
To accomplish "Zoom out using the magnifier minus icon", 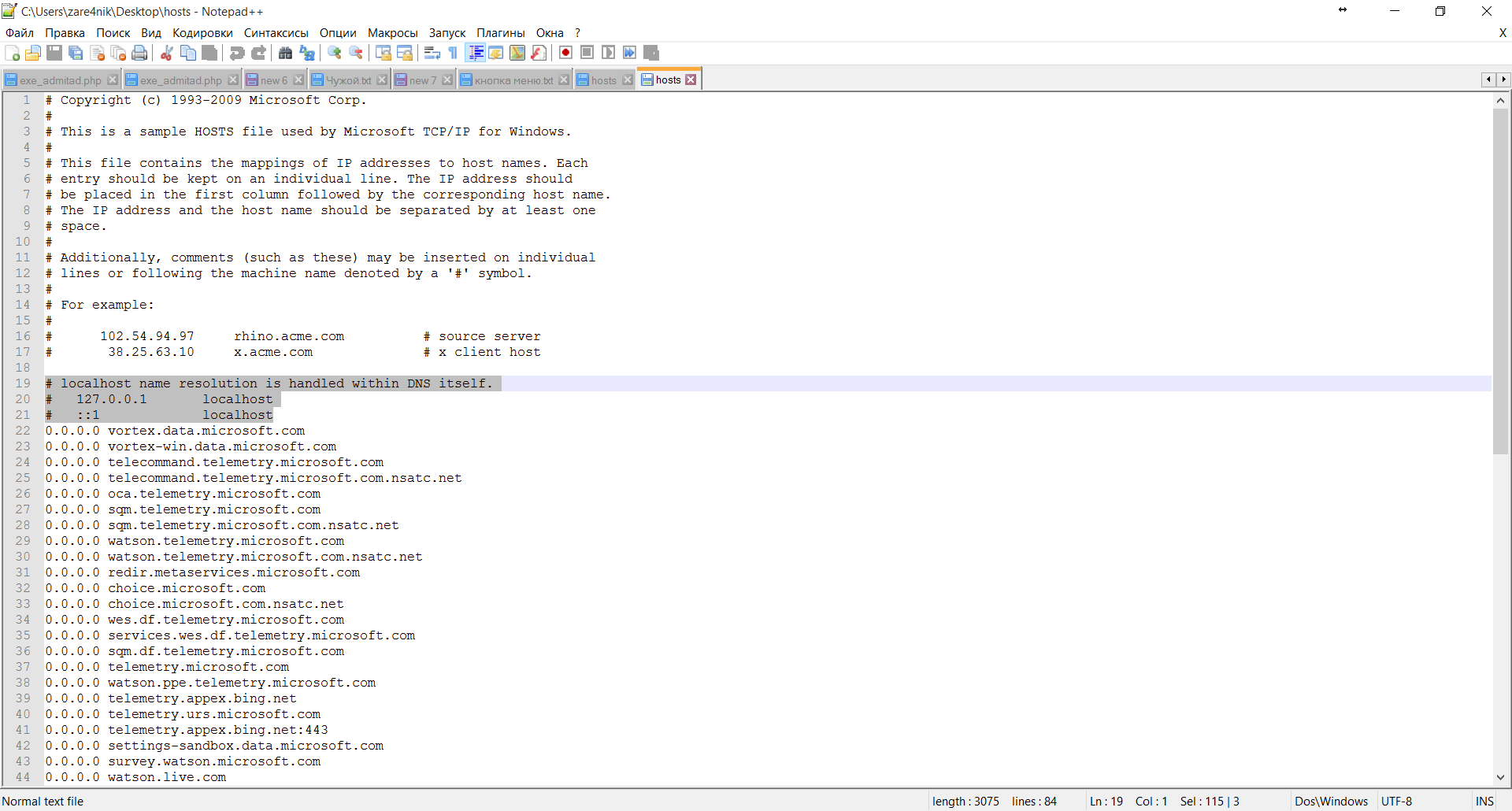I will 356,53.
